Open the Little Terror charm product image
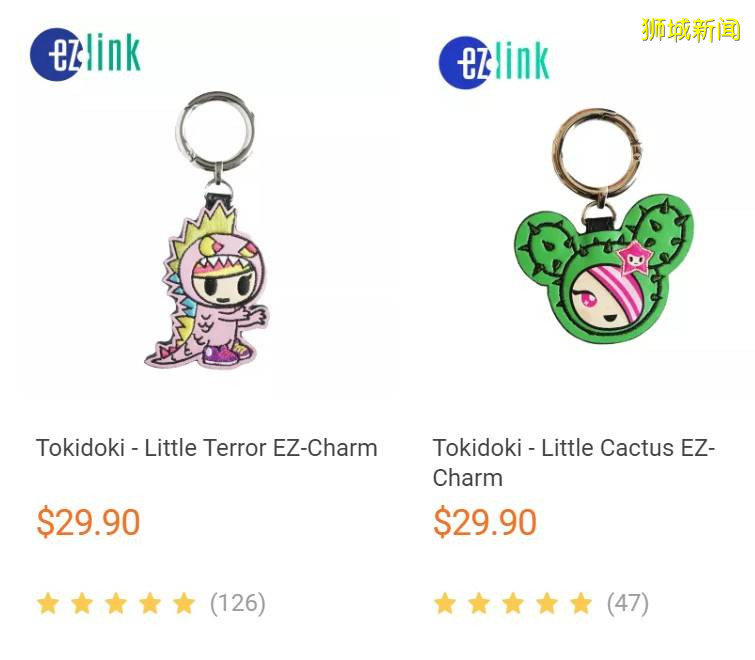 [207, 229]
